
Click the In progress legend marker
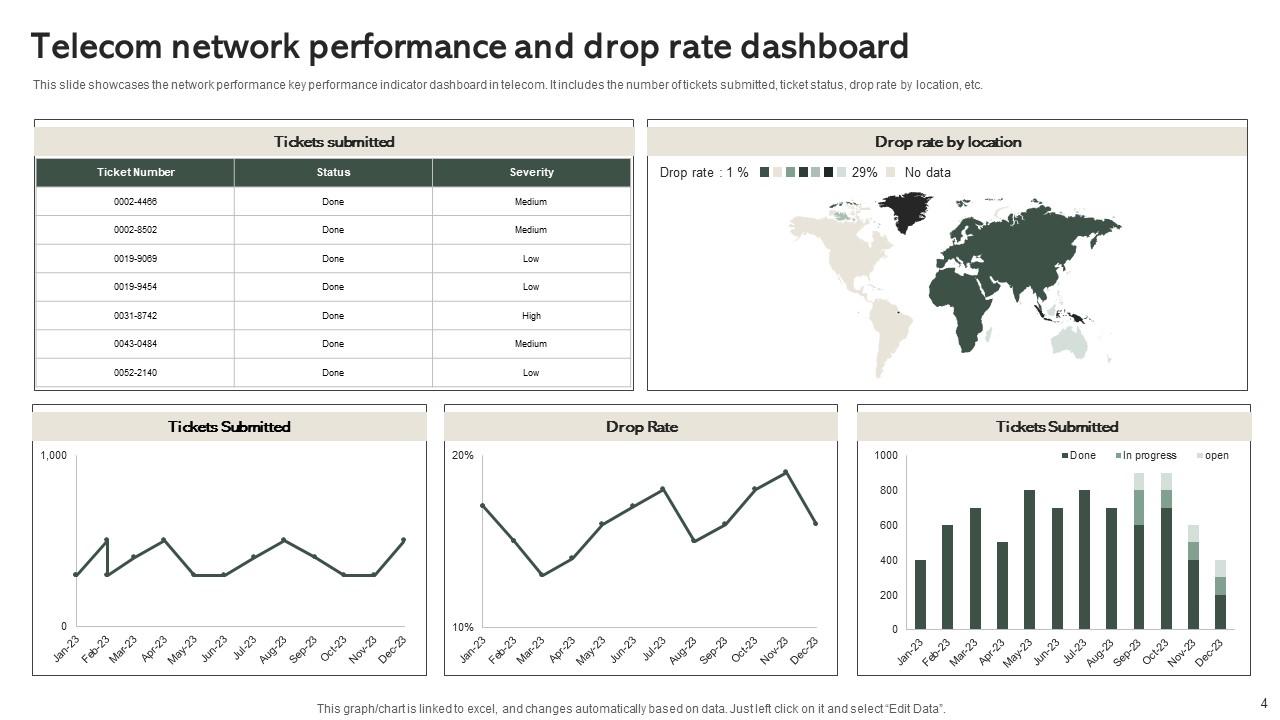point(1118,456)
